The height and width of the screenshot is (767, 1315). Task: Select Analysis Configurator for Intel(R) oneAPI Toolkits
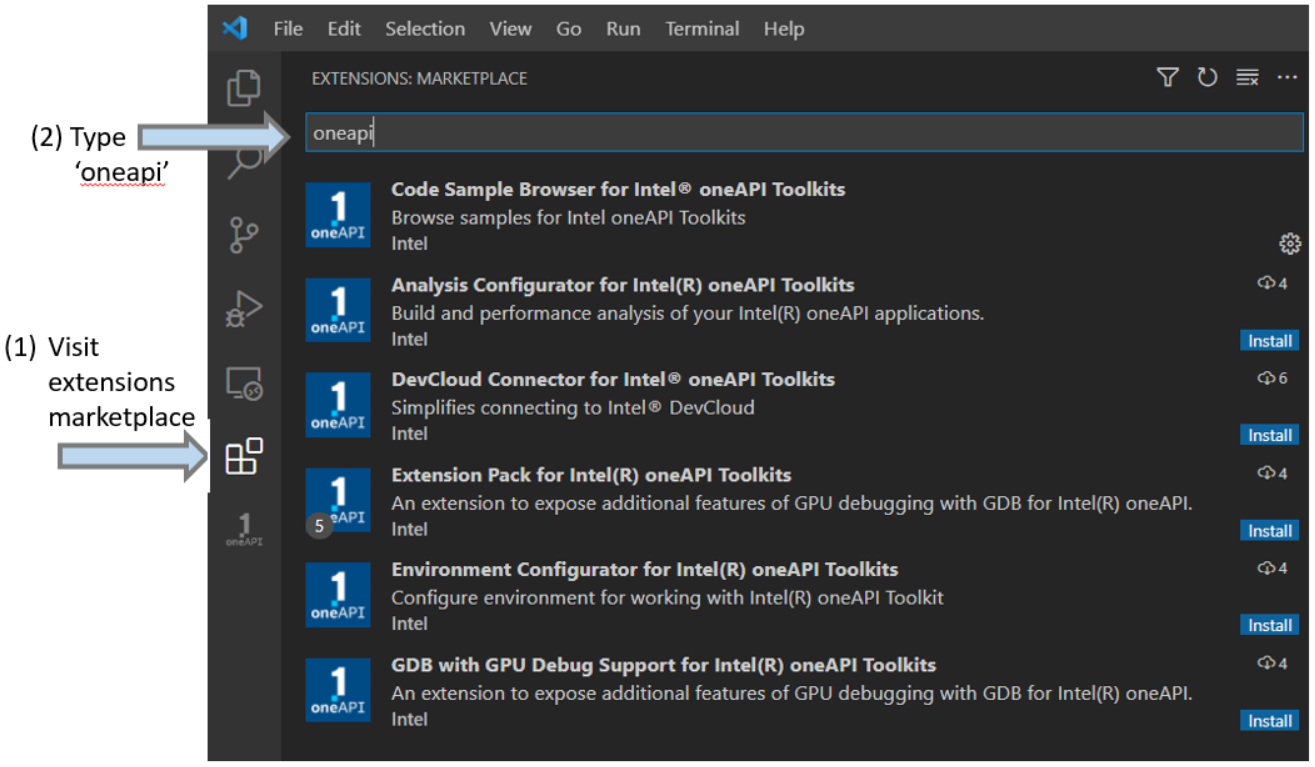click(623, 285)
